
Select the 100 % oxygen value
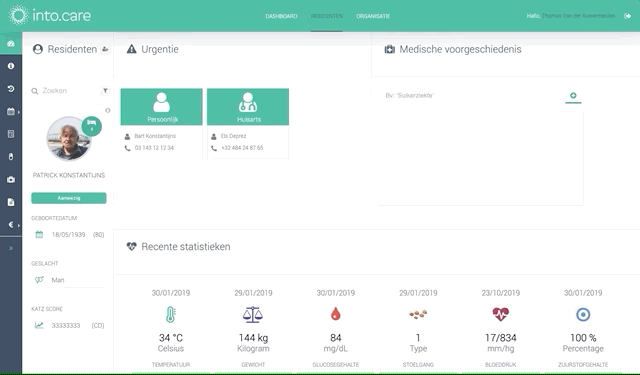point(583,338)
